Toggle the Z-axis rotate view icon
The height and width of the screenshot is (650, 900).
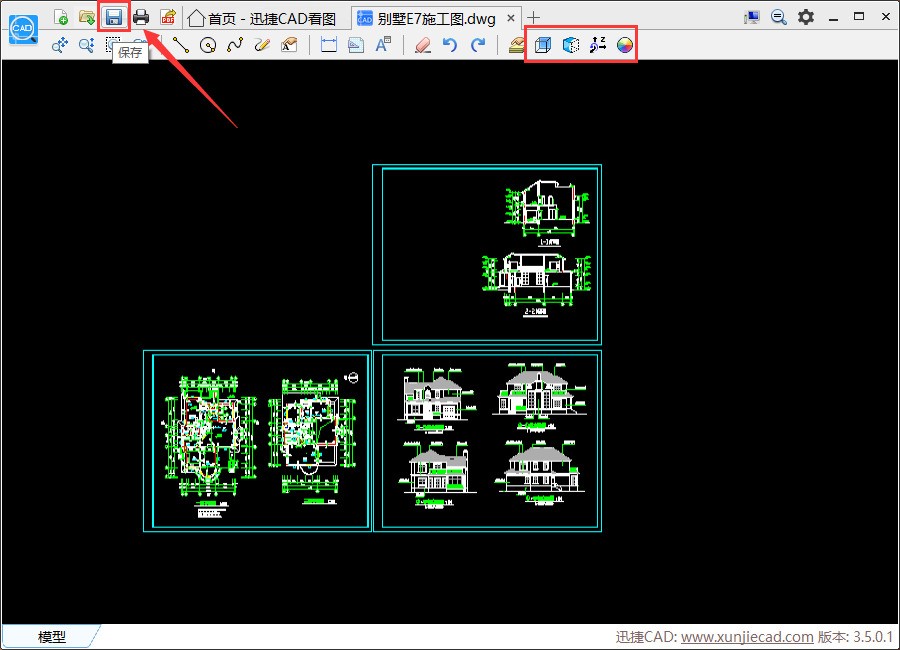(598, 45)
